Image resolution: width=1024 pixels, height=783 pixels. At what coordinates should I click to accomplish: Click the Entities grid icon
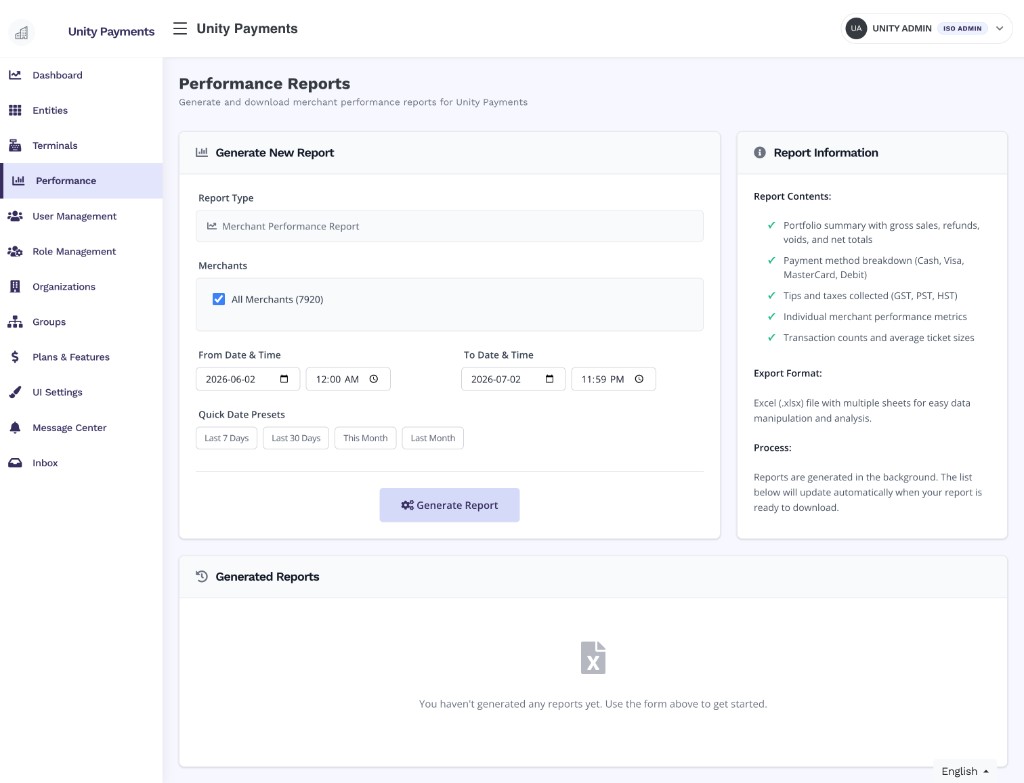[x=15, y=110]
